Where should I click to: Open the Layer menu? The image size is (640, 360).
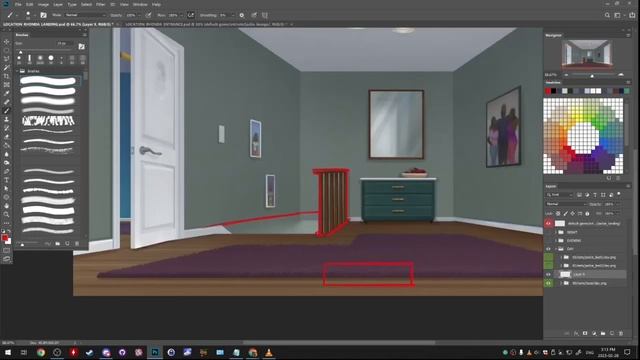click(x=58, y=4)
